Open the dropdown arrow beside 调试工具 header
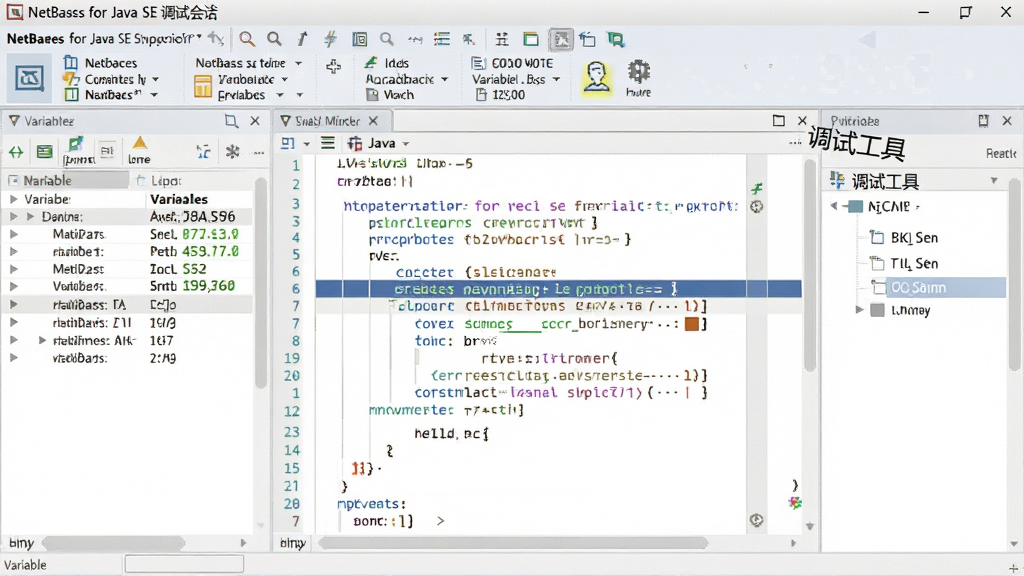 [994, 180]
